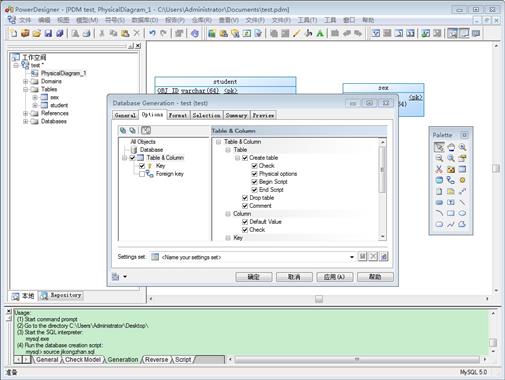Open the Summary tab

(236, 115)
